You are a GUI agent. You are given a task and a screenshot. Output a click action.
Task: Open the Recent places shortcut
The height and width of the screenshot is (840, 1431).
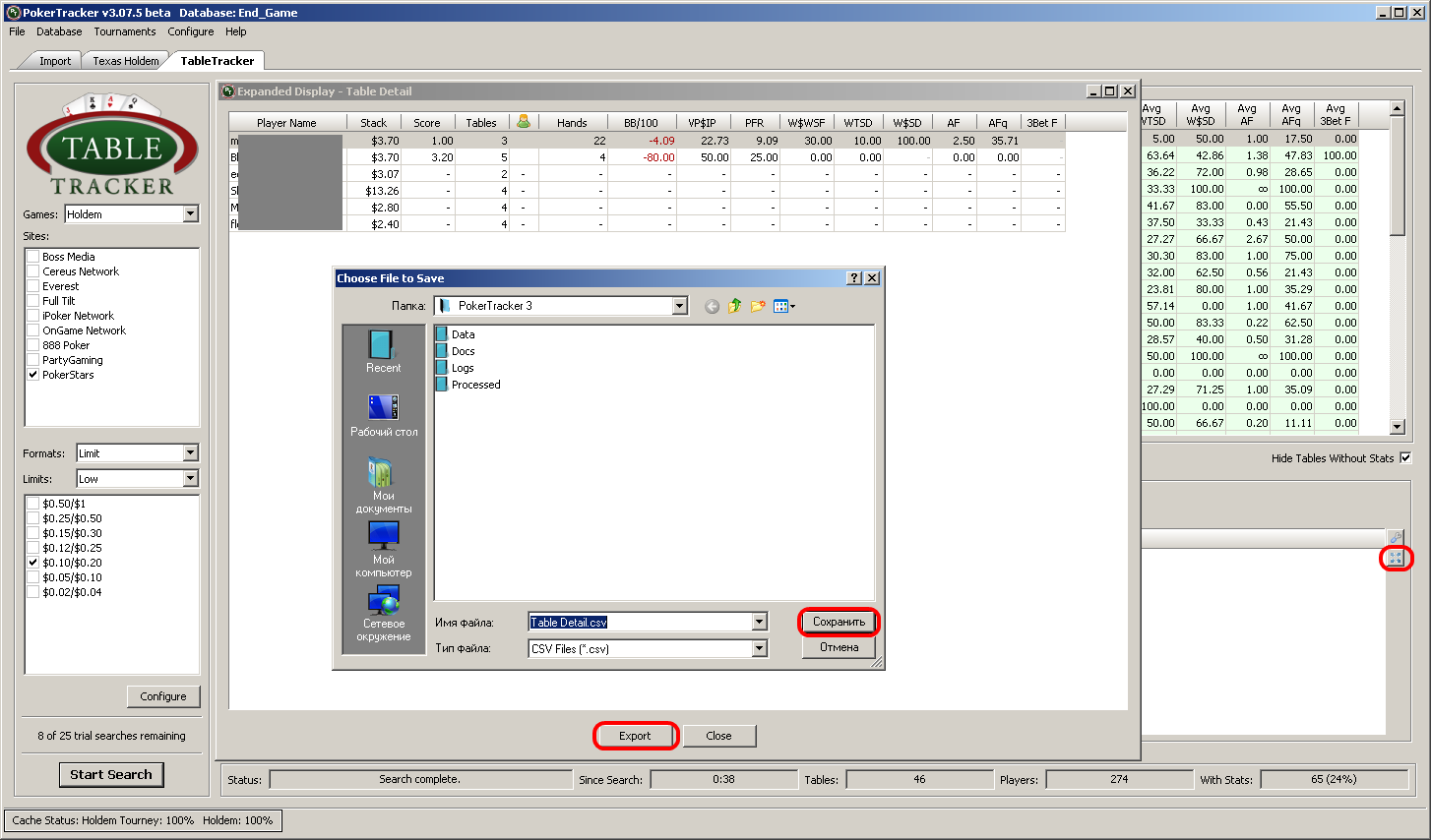pyautogui.click(x=383, y=352)
